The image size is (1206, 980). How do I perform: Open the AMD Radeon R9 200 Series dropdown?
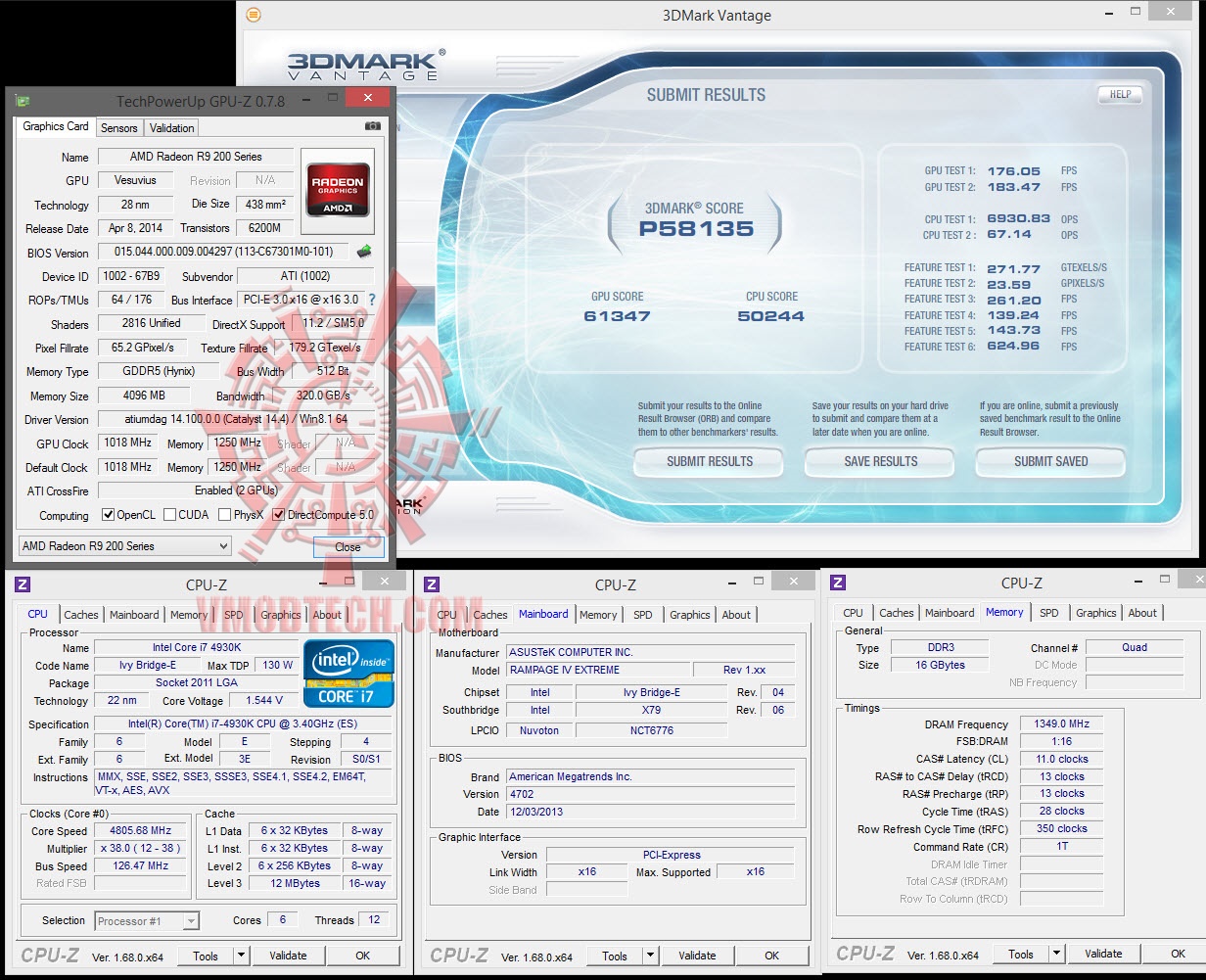tap(125, 546)
